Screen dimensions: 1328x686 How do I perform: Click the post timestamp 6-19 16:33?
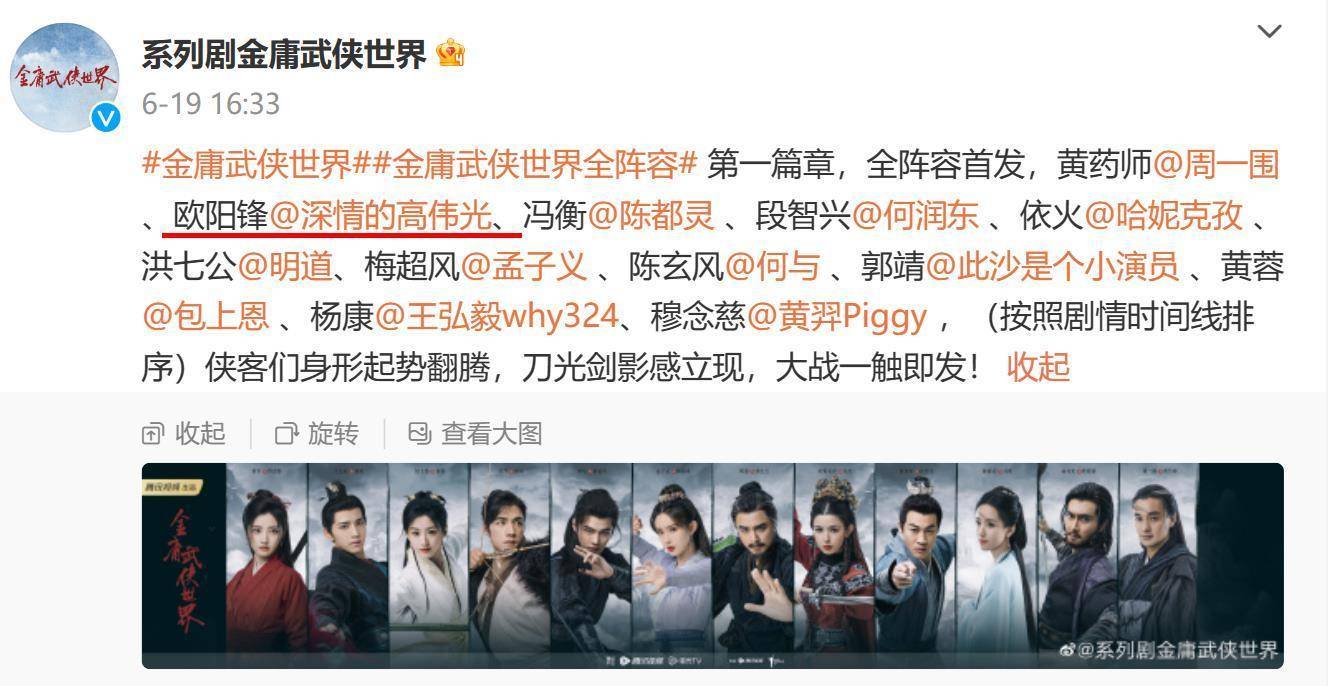[211, 104]
